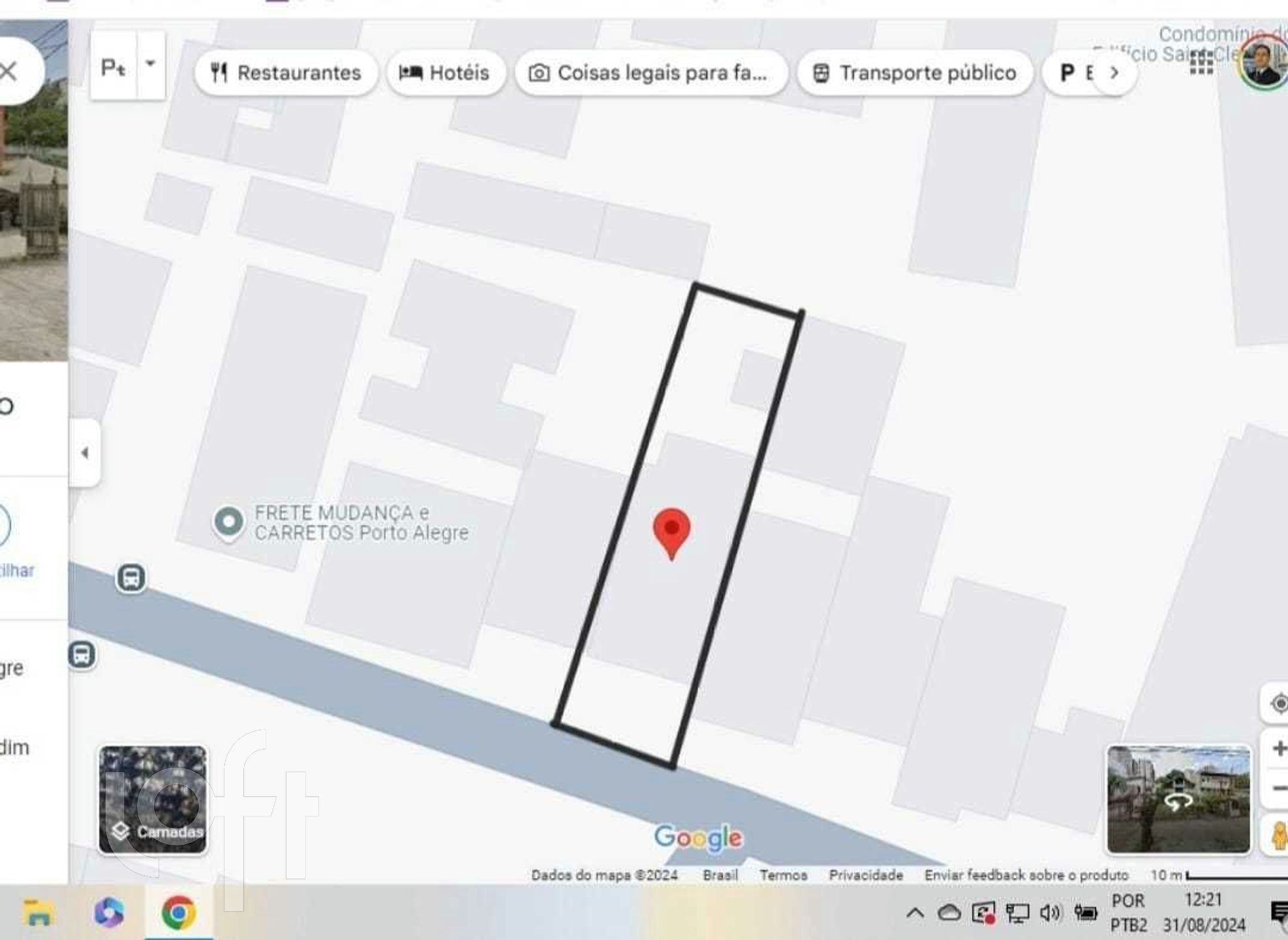Select the Hotéis category chip
The height and width of the screenshot is (940, 1288).
point(445,72)
